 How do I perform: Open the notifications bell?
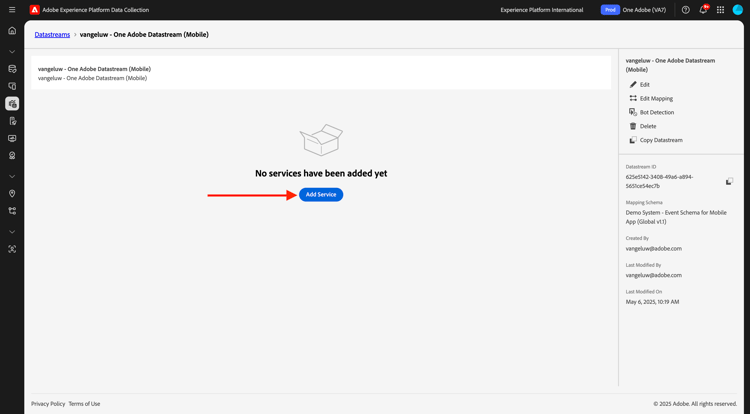click(703, 10)
